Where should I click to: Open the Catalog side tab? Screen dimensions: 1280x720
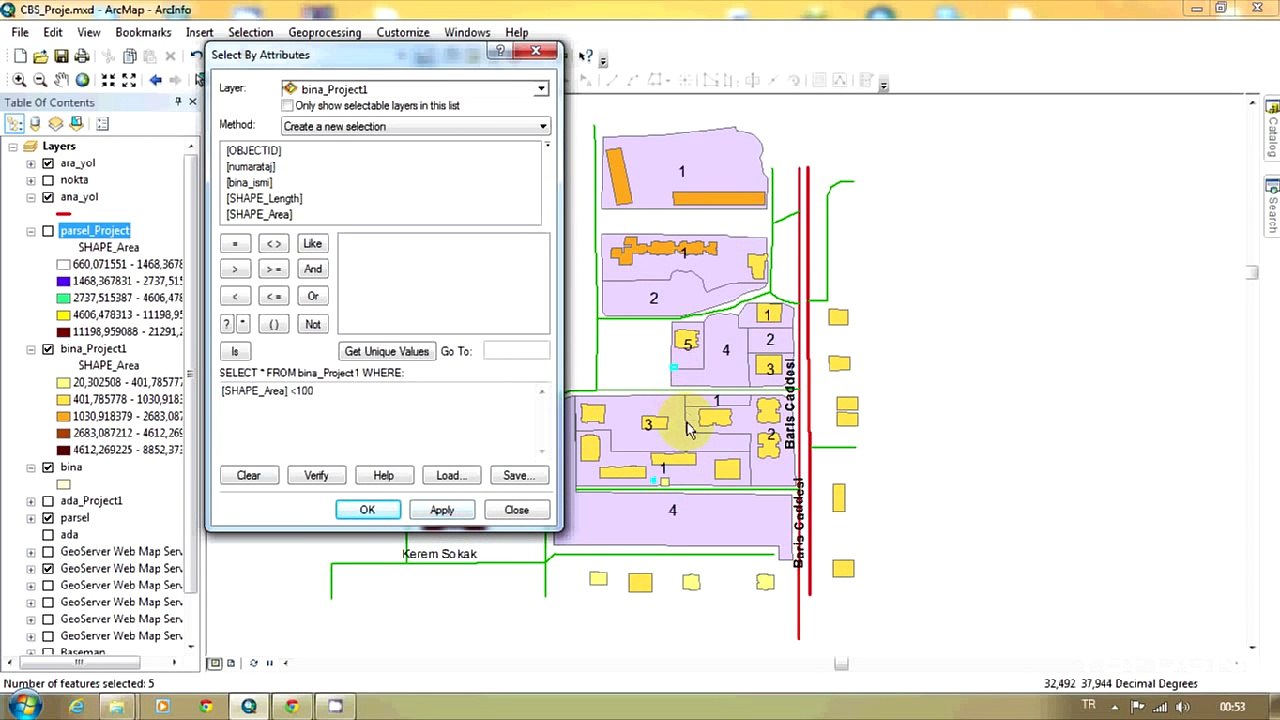[1272, 128]
